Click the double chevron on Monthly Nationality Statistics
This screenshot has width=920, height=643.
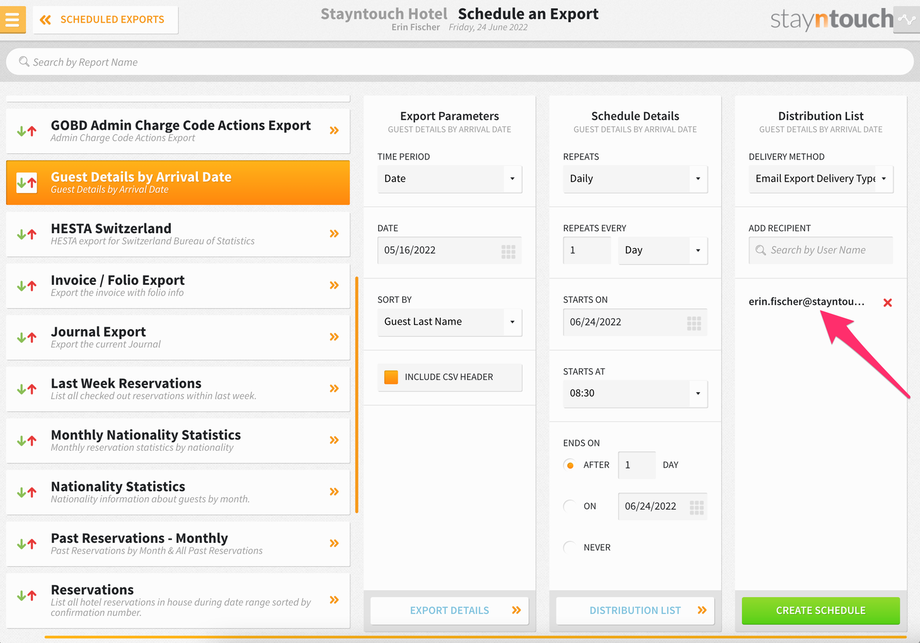point(334,440)
